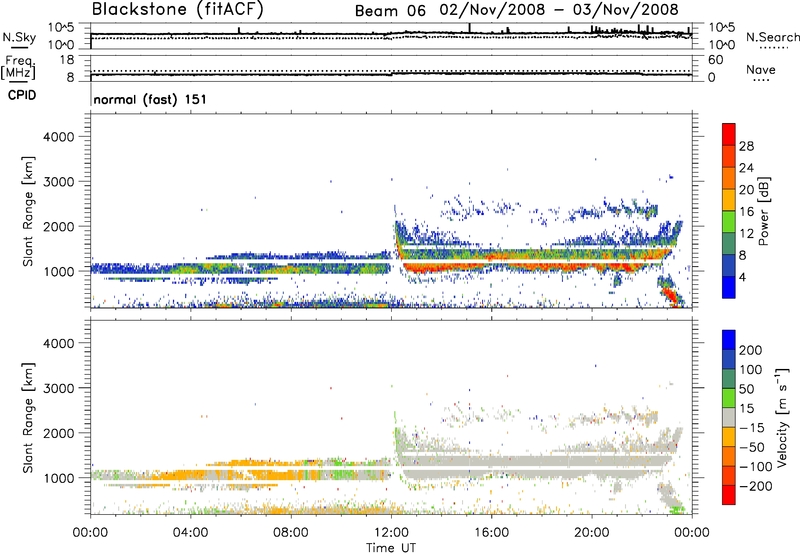Click the 08:00 time tick label

click(290, 533)
